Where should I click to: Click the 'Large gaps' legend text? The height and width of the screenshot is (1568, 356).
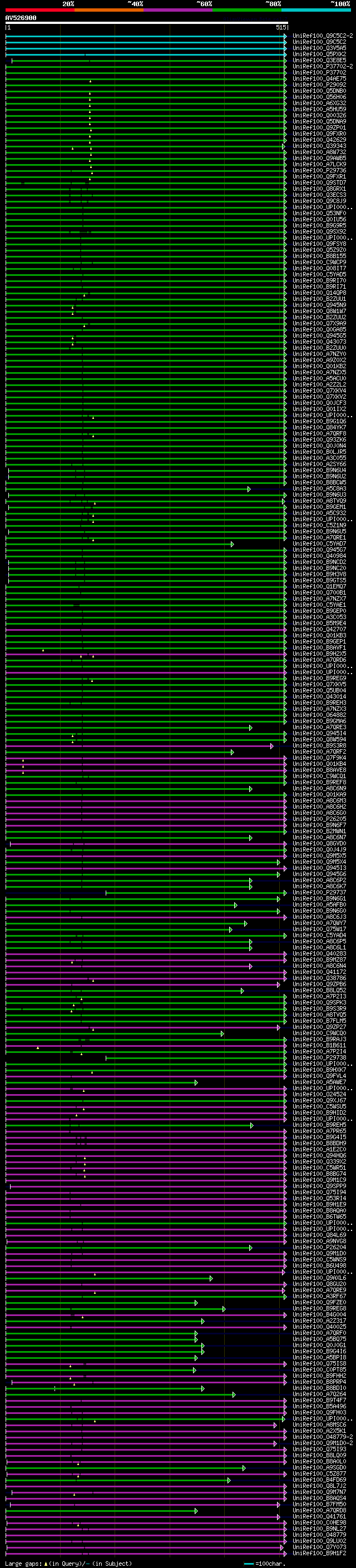(x=23, y=1563)
